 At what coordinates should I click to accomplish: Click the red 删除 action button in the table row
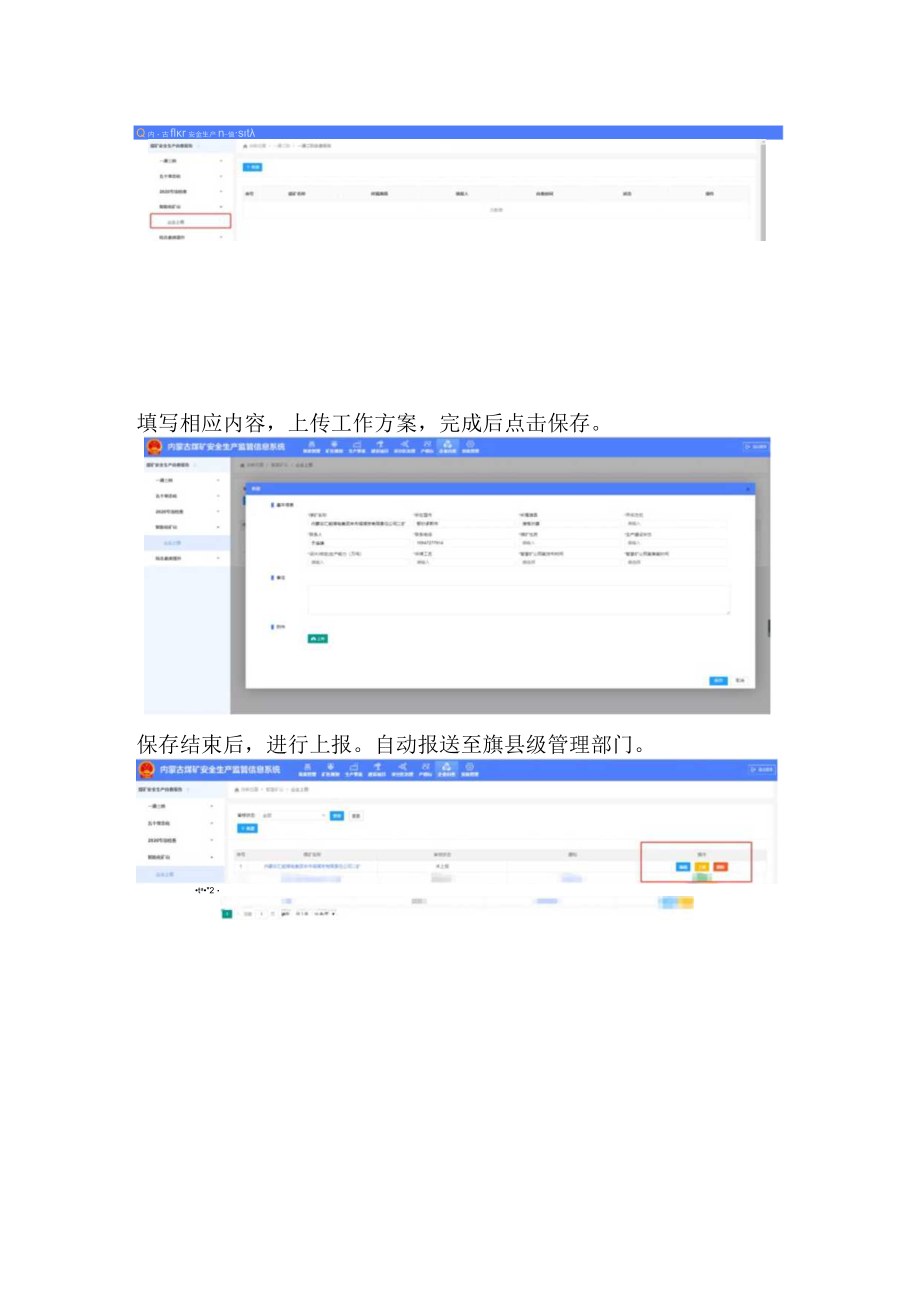(718, 866)
